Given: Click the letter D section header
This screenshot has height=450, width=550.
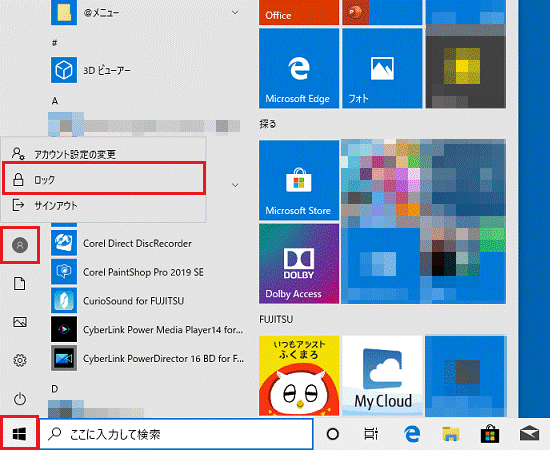Looking at the screenshot, I should pos(55,389).
